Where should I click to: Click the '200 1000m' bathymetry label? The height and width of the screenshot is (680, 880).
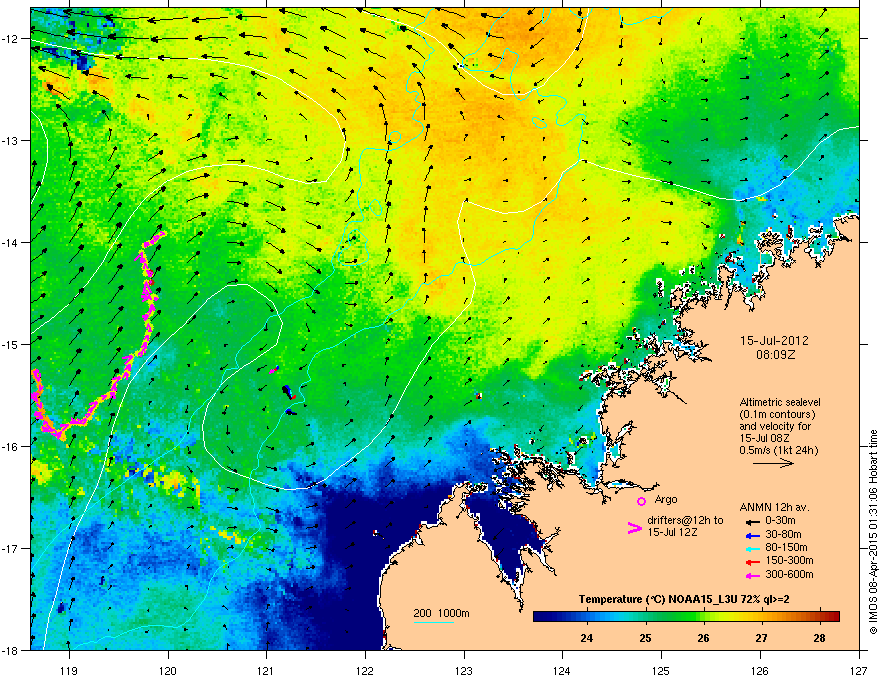[441, 613]
